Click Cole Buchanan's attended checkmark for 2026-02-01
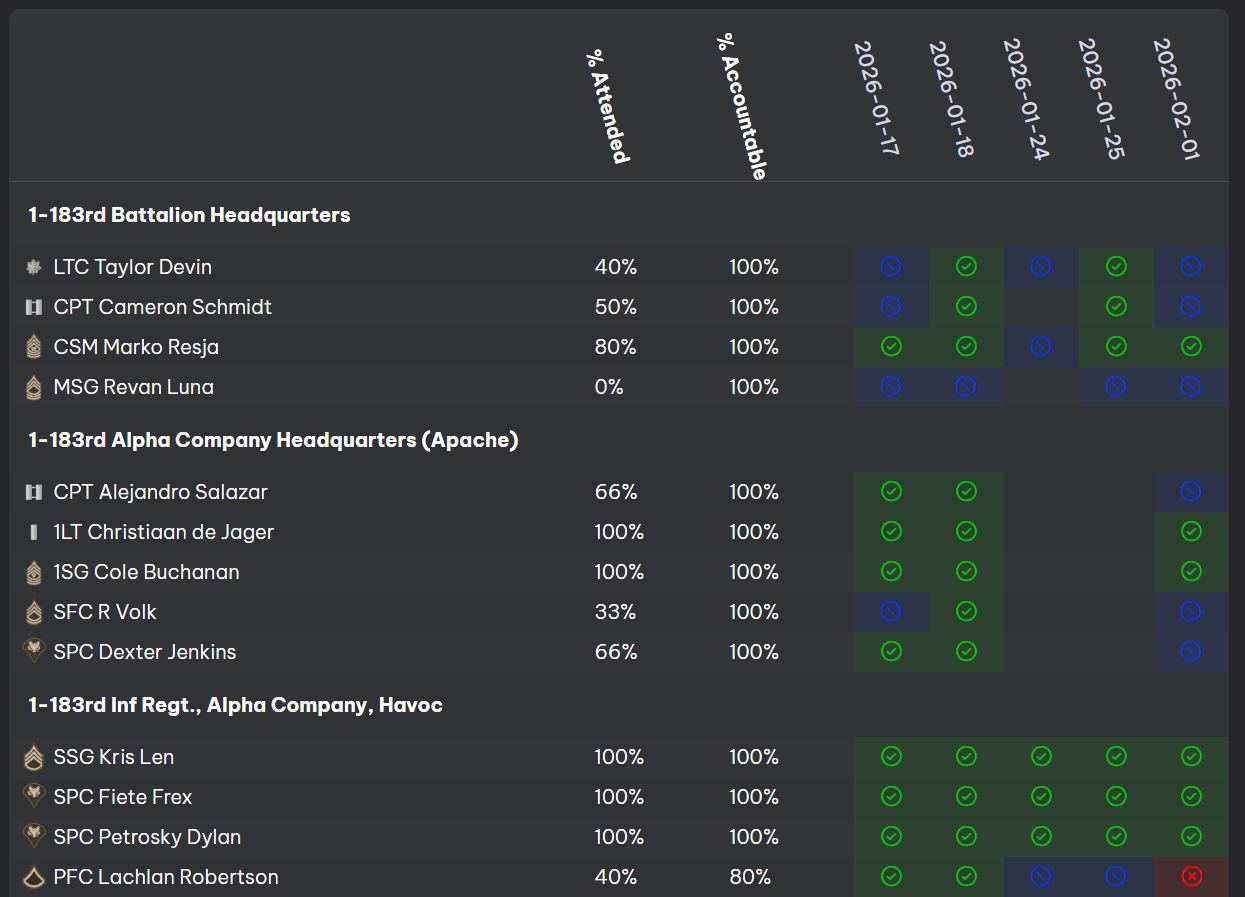 coord(1190,571)
